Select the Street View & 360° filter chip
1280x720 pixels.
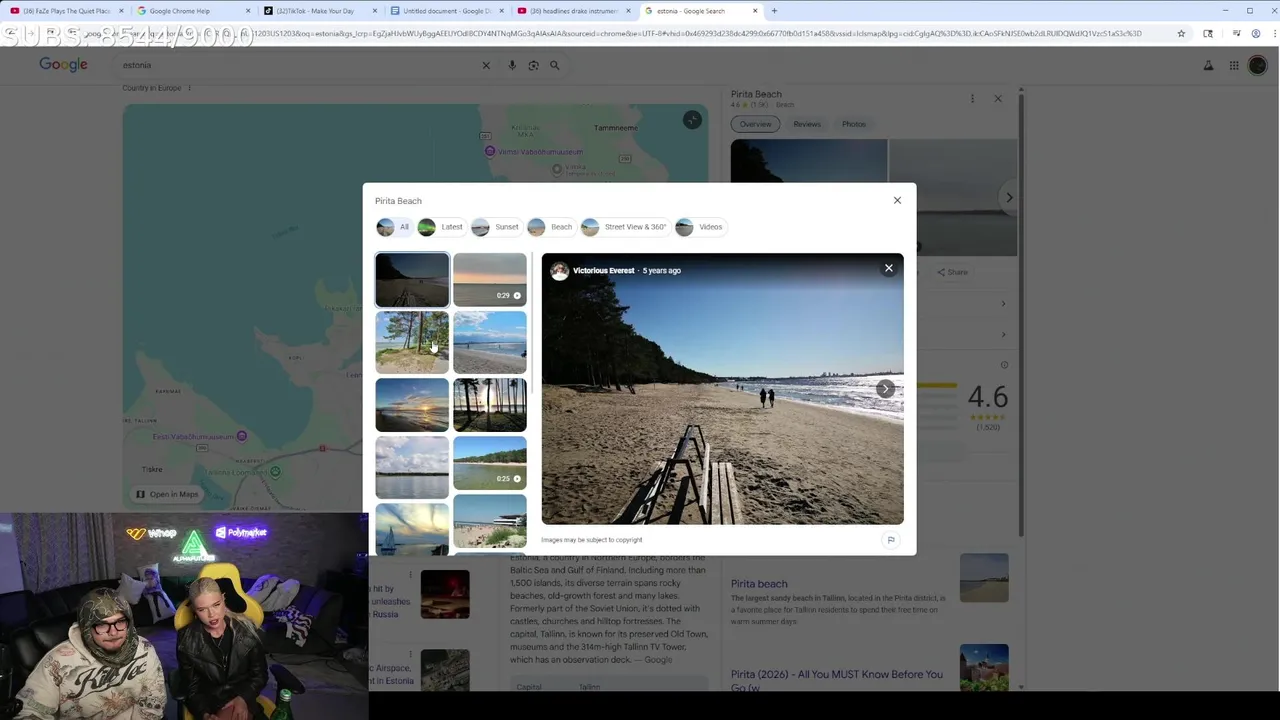[624, 227]
